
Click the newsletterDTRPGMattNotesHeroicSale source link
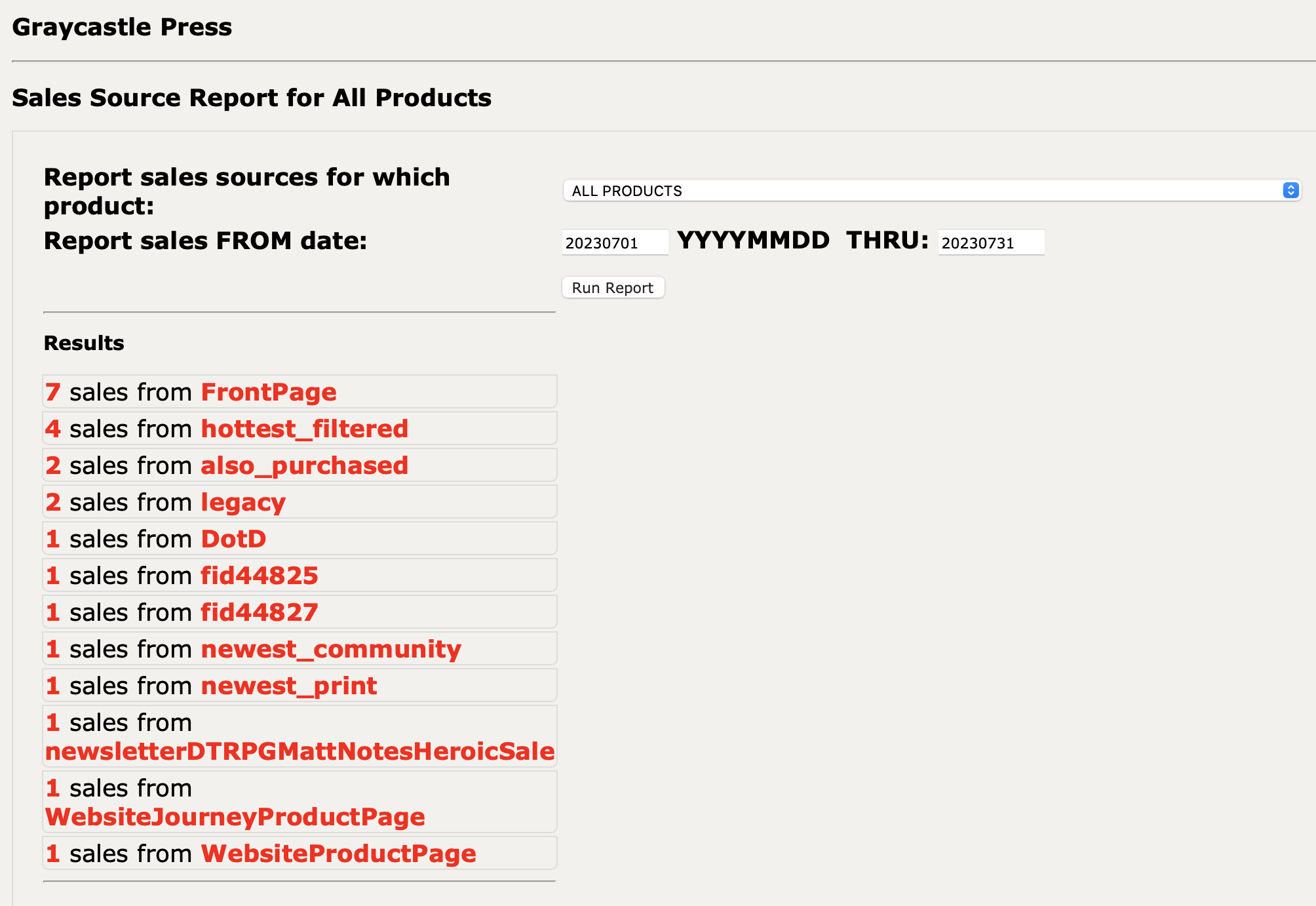(x=300, y=751)
